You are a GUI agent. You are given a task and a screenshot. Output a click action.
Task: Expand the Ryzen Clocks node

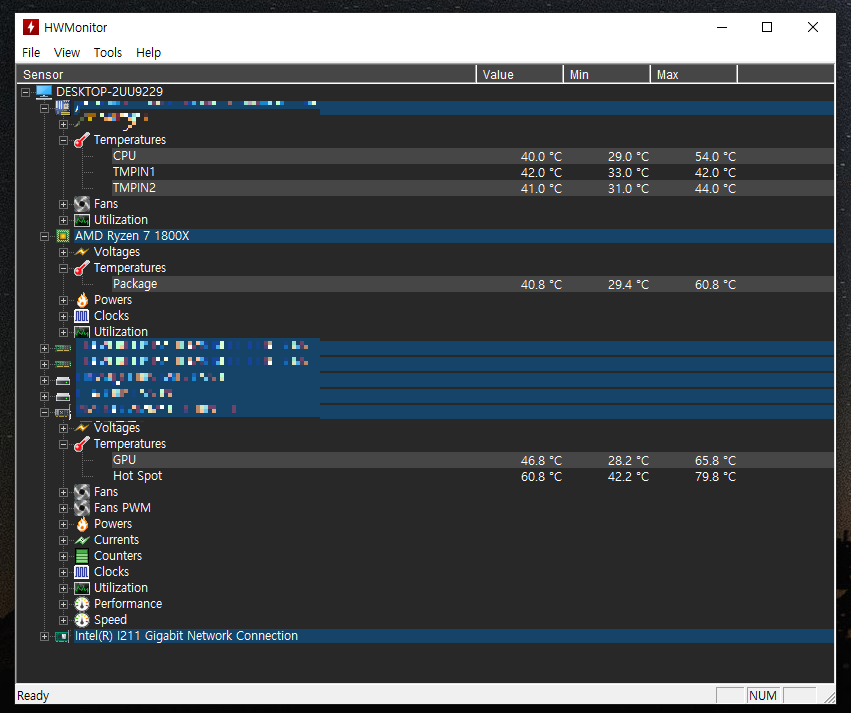[63, 316]
